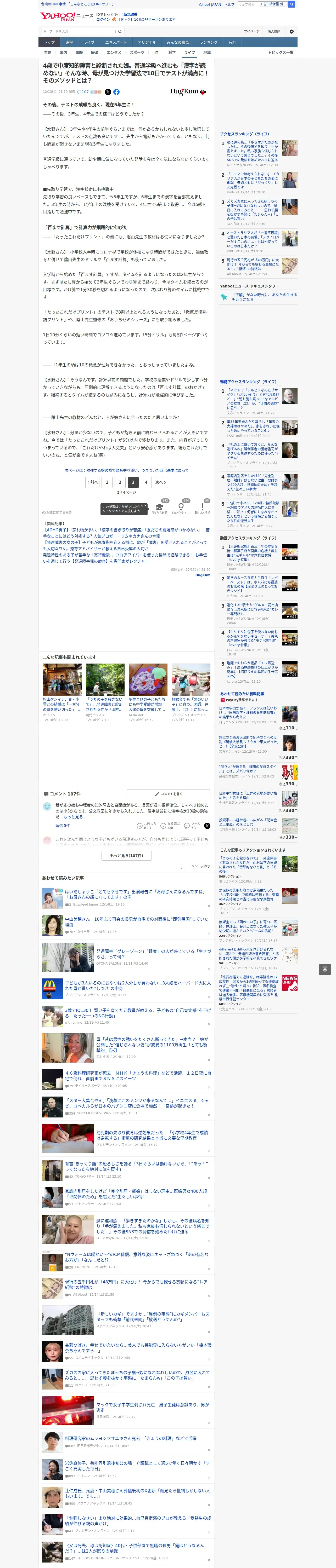Open first video ranking item 大辺敦京葉
336x1568 pixels.
point(253,552)
